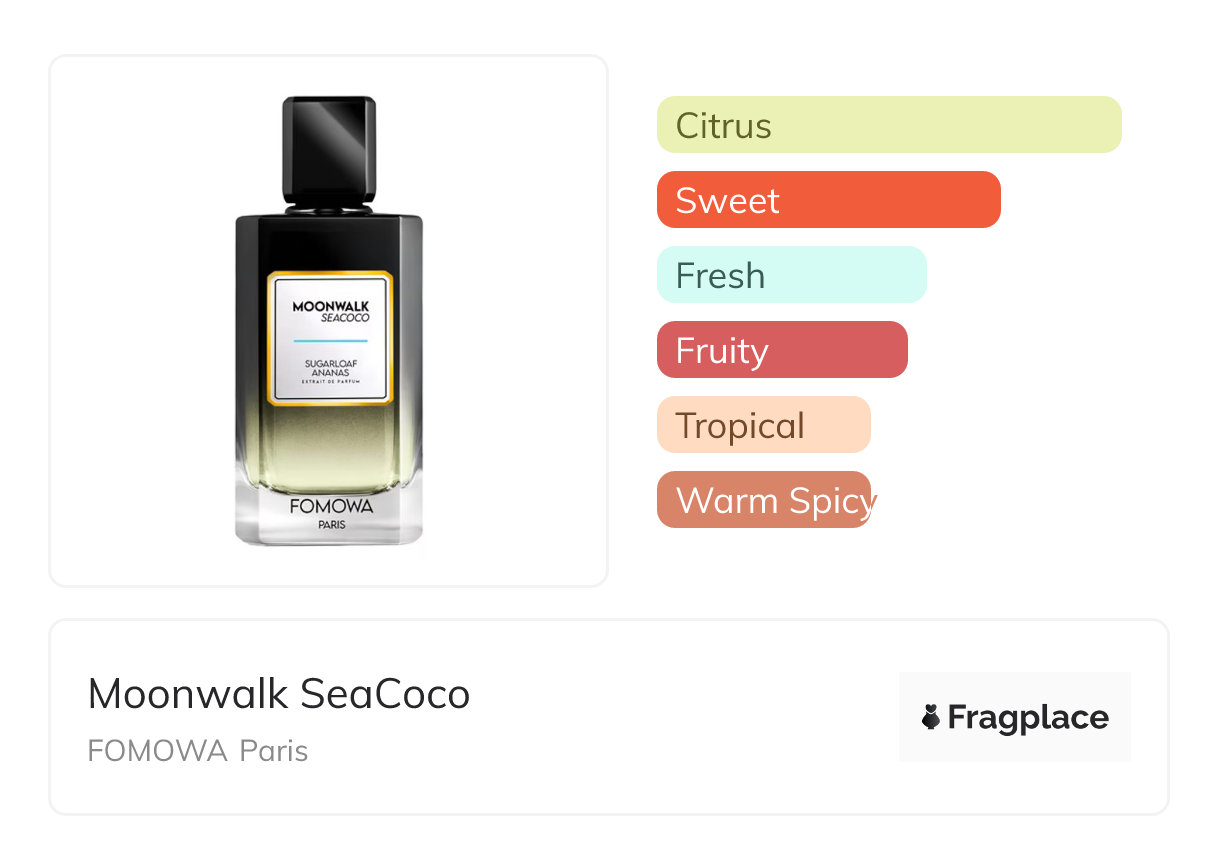
Task: Click MOONWALK heading on the bottle label
Action: pyautogui.click(x=331, y=306)
